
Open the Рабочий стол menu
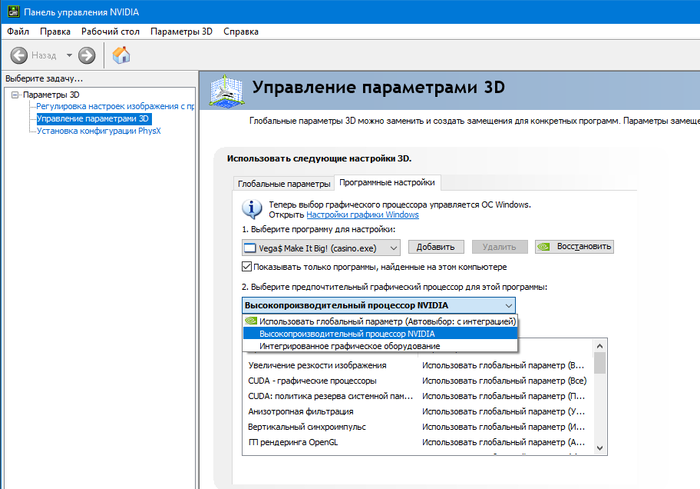pyautogui.click(x=110, y=32)
